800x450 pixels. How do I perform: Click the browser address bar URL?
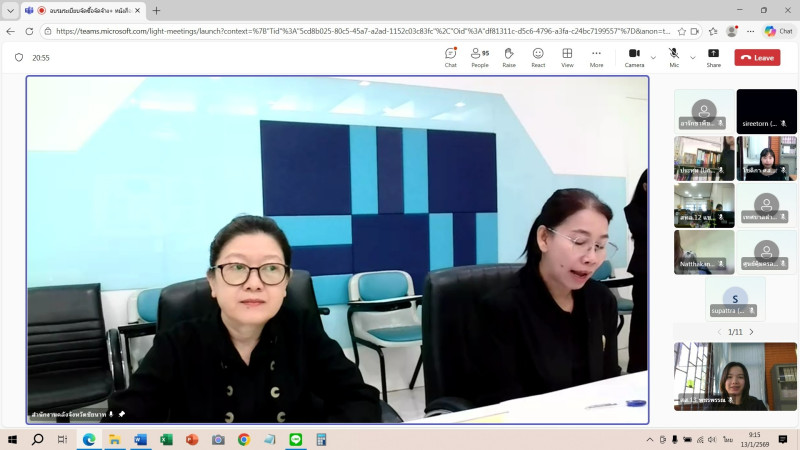[360, 31]
